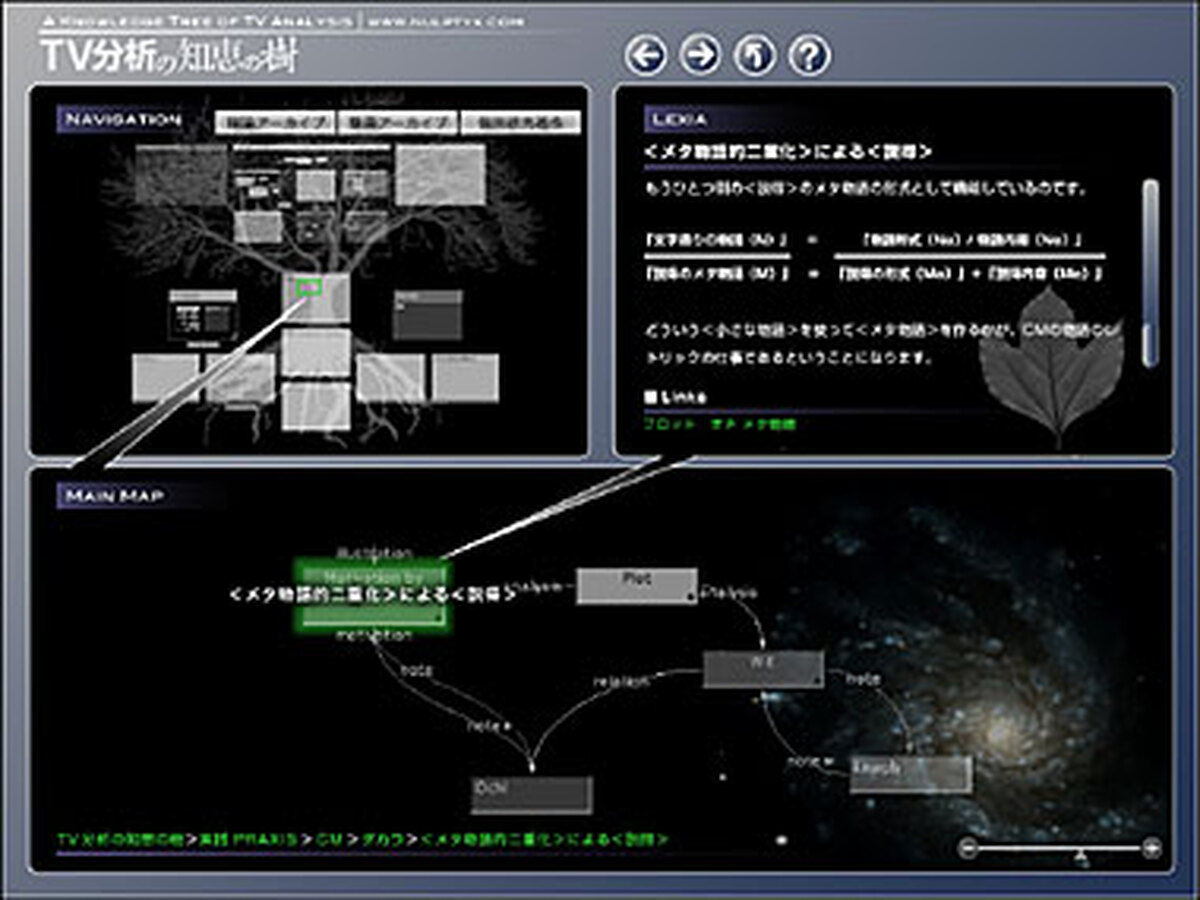Click the zoom-out minus icon on Main Map
The height and width of the screenshot is (900, 1200).
coord(967,848)
